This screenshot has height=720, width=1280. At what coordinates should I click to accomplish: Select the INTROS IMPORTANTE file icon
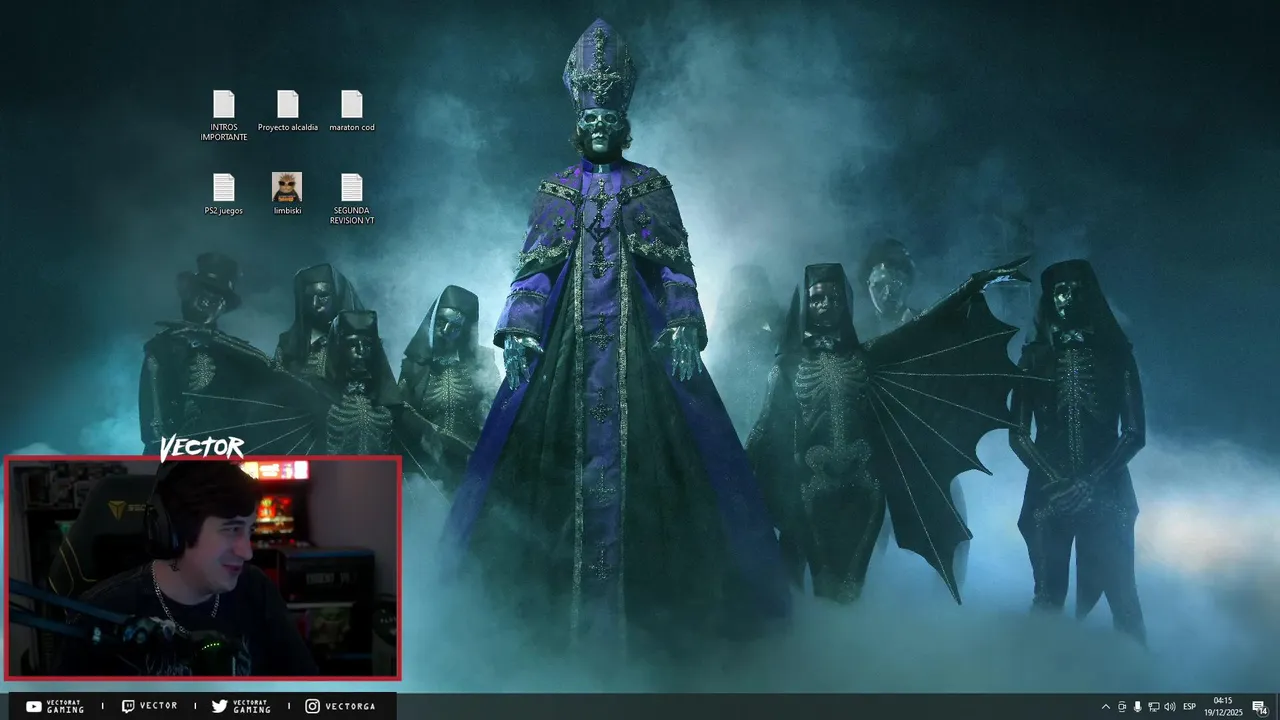tap(224, 104)
